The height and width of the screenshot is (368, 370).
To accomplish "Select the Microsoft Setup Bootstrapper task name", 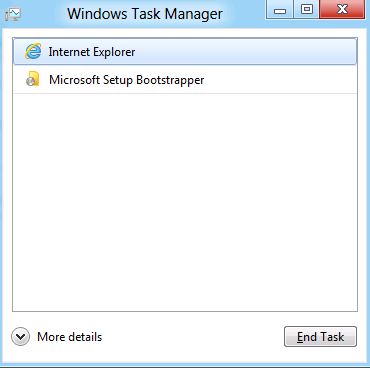I will pos(127,80).
